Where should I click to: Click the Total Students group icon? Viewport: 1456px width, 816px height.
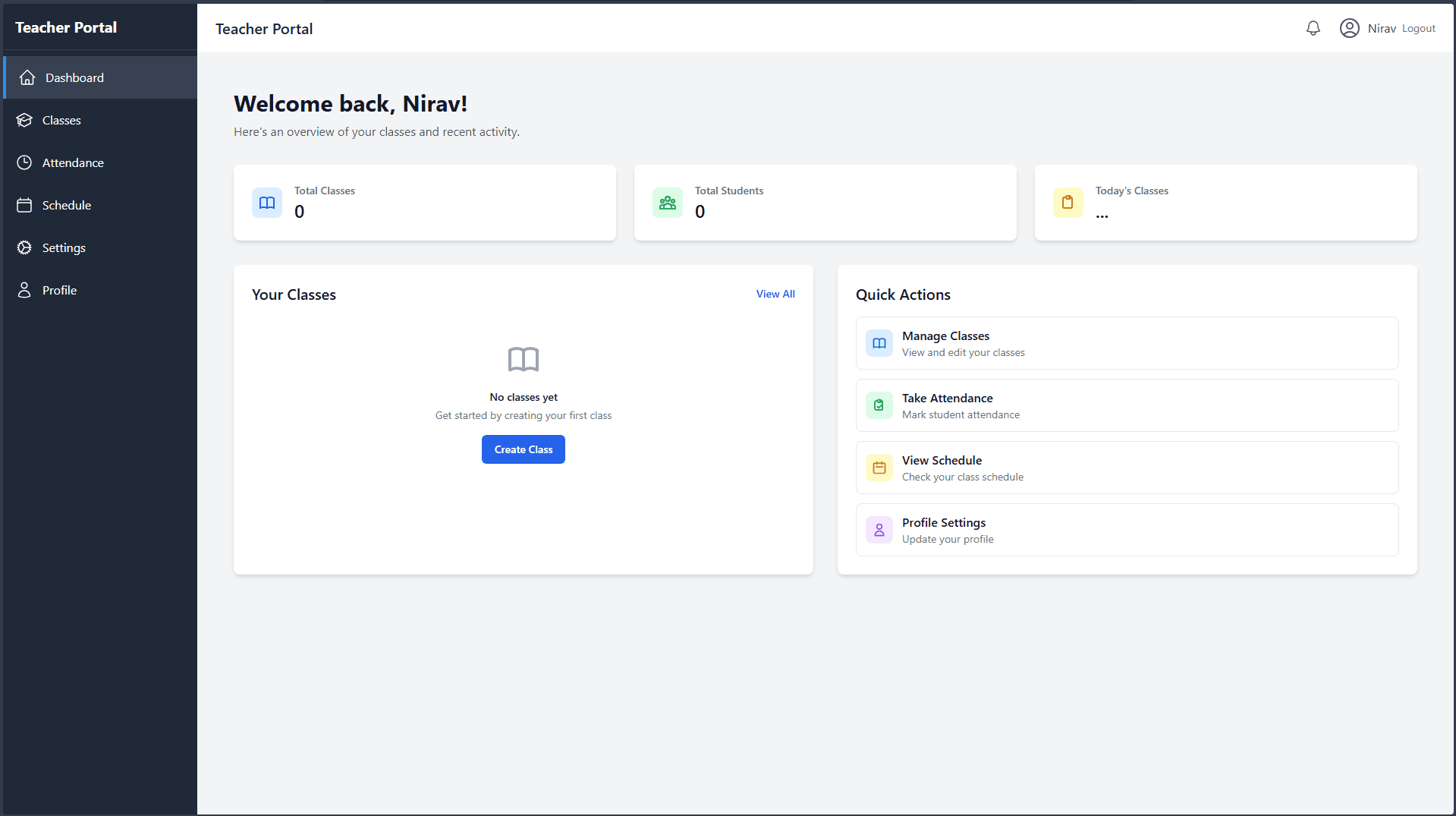click(668, 203)
